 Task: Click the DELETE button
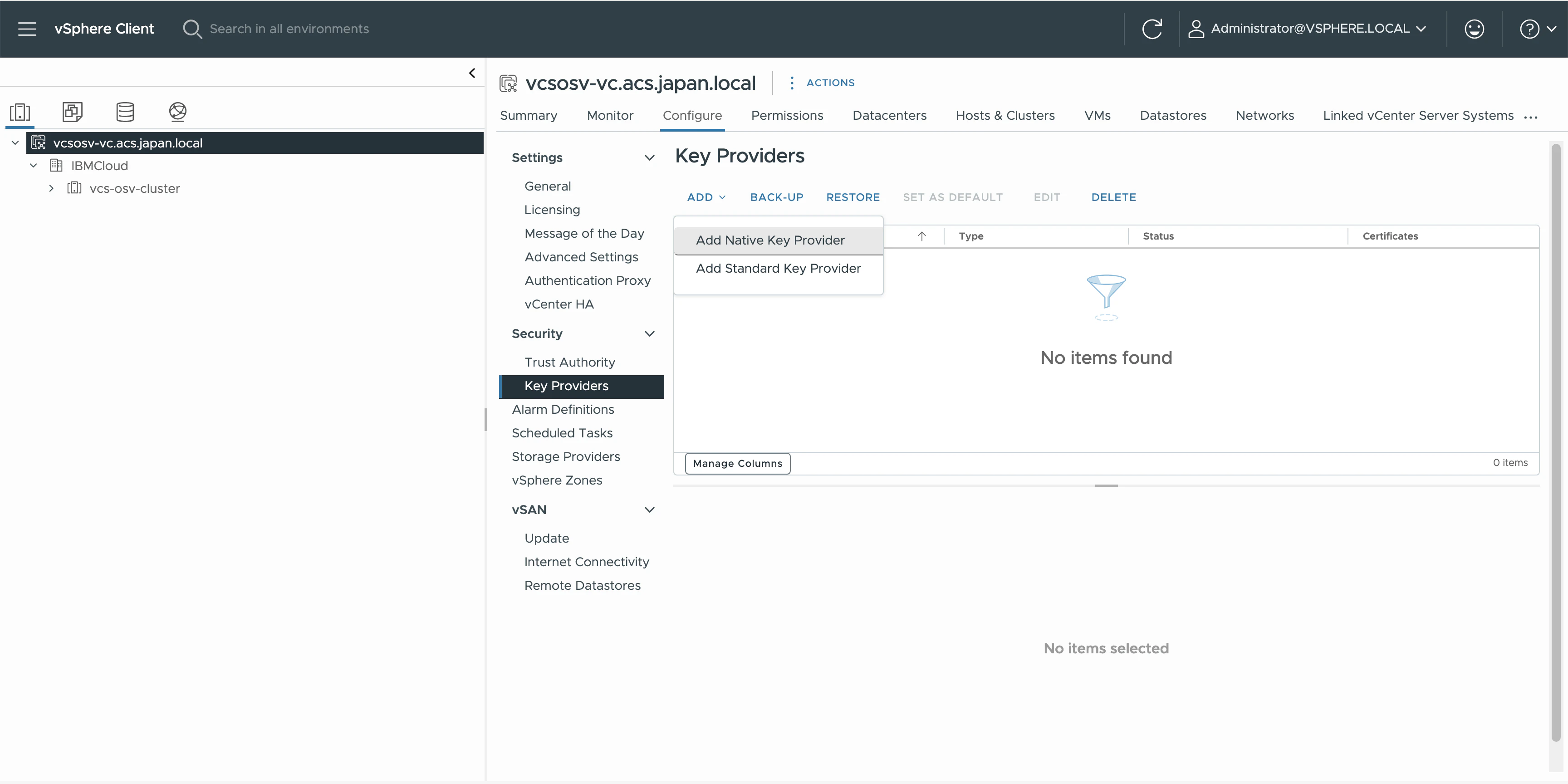pyautogui.click(x=1113, y=197)
